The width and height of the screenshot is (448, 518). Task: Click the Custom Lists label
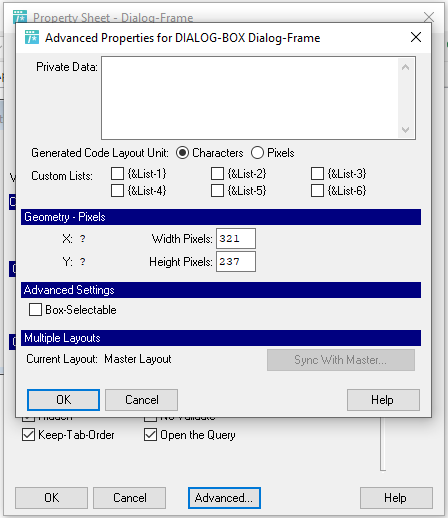coord(62,176)
